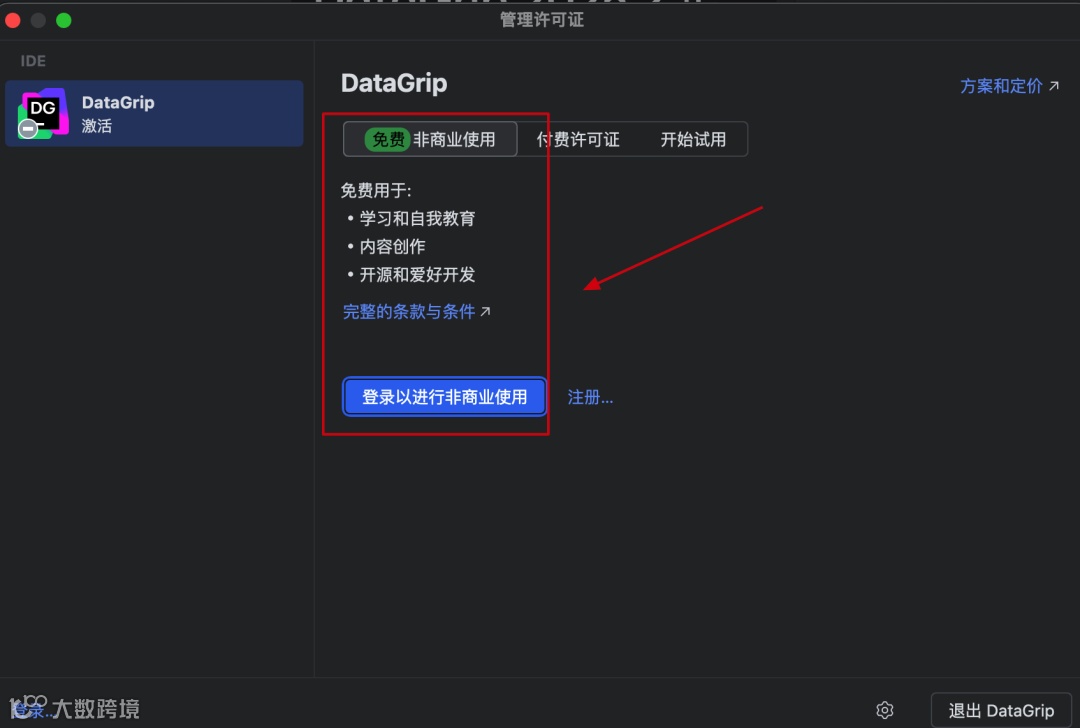Click the IDE section label
The width and height of the screenshot is (1080, 728).
point(33,61)
